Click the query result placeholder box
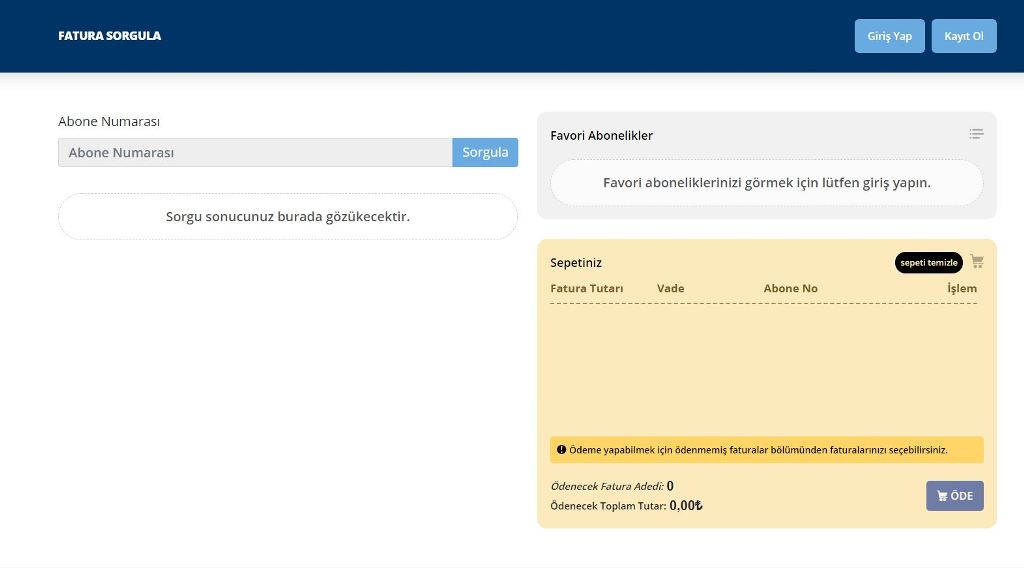The width and height of the screenshot is (1024, 568). pos(288,216)
